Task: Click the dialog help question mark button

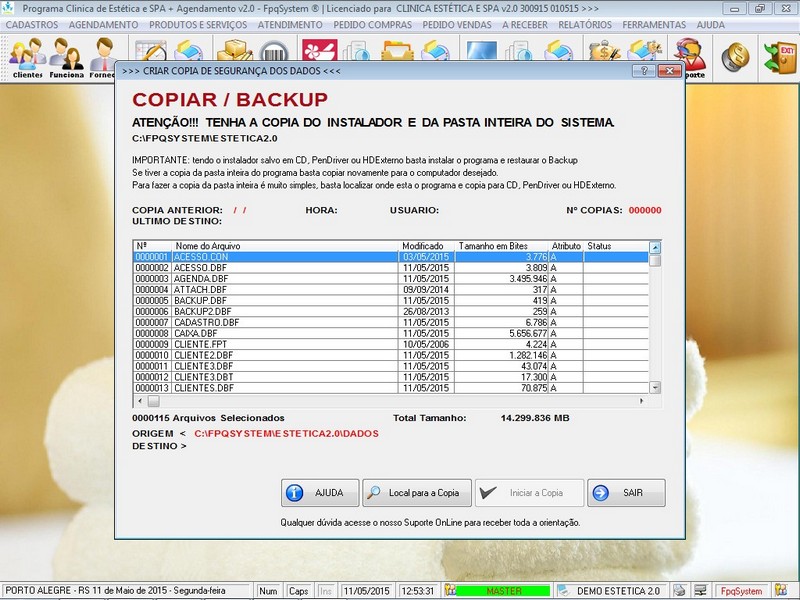Action: click(x=644, y=71)
